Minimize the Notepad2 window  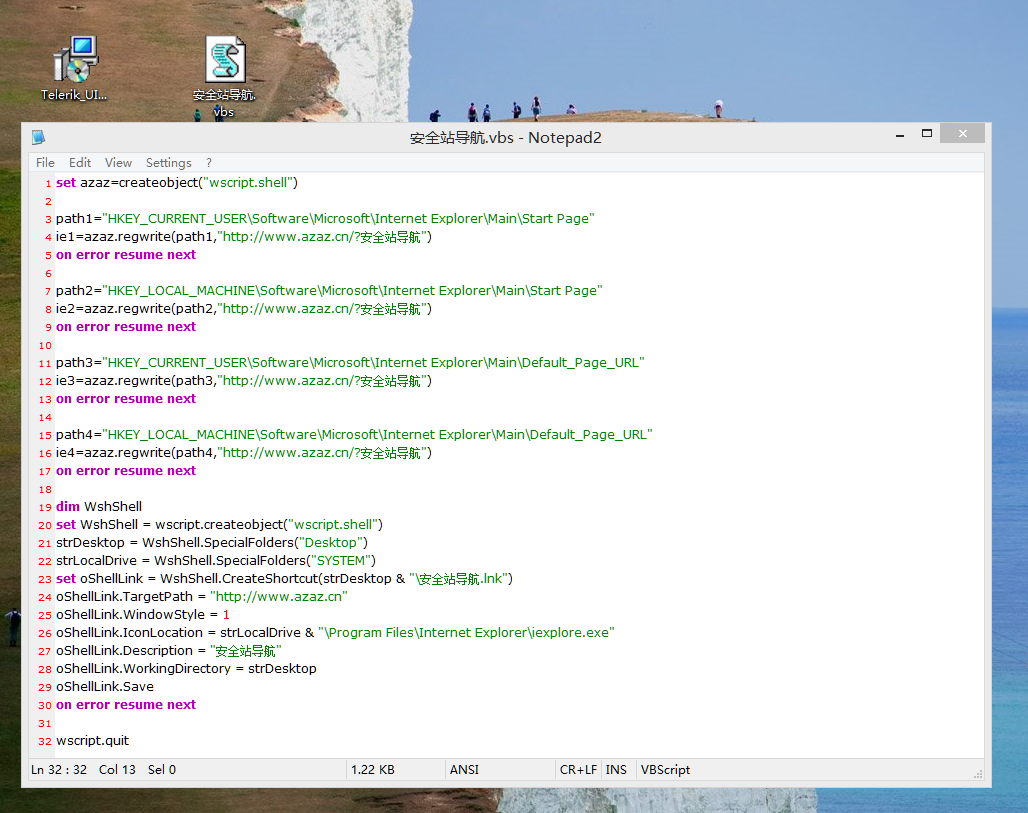pos(900,134)
